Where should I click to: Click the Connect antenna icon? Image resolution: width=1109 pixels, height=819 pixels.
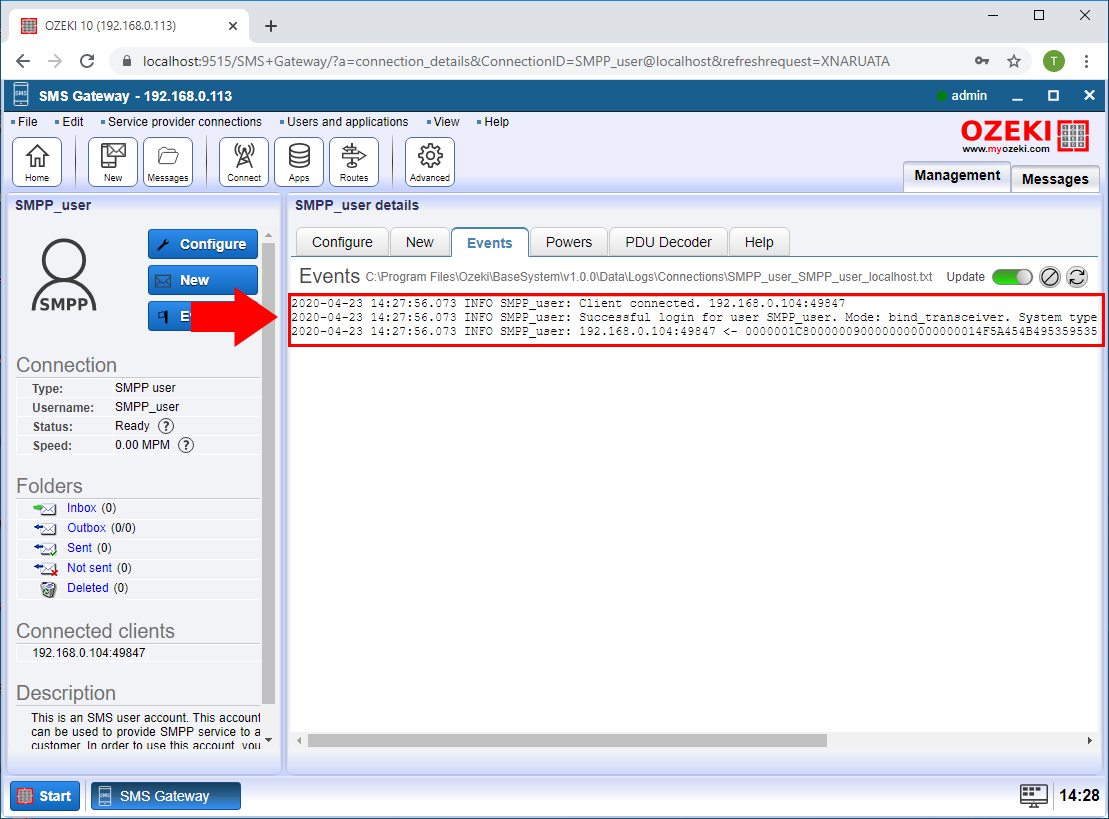(x=244, y=161)
